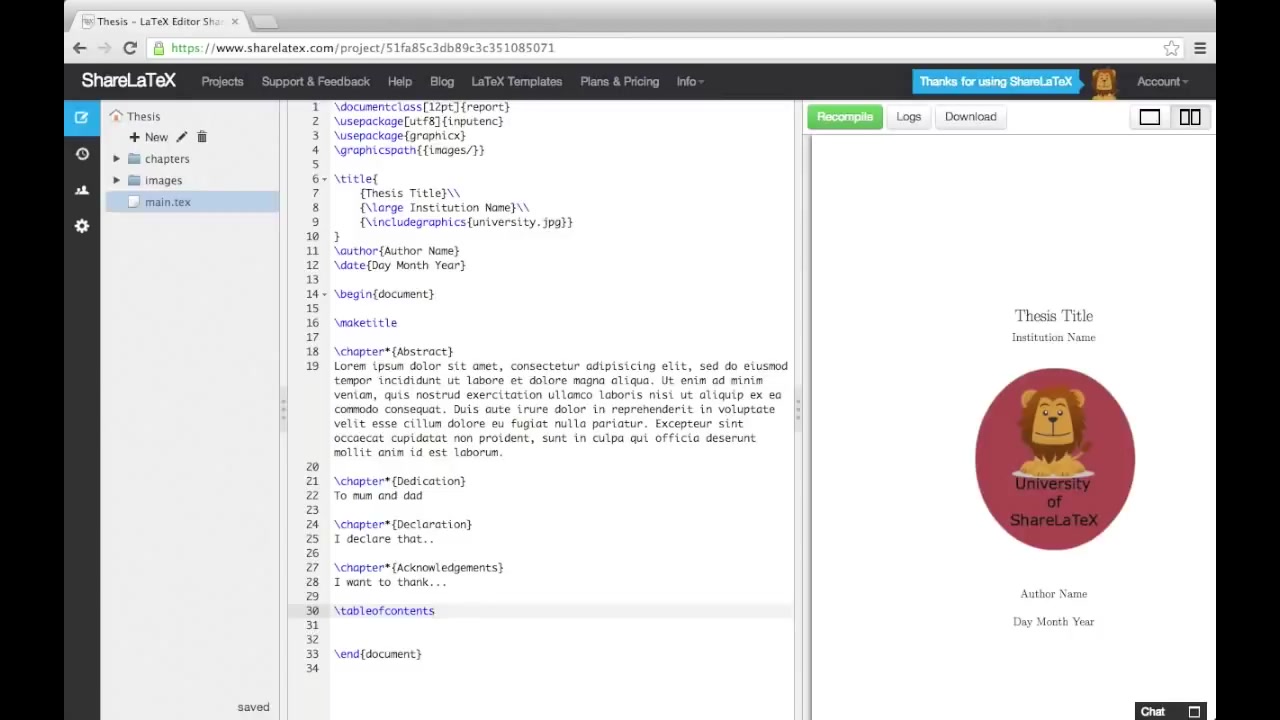The image size is (1280, 720).
Task: Expand the images folder arrow
Action: pyautogui.click(x=116, y=180)
